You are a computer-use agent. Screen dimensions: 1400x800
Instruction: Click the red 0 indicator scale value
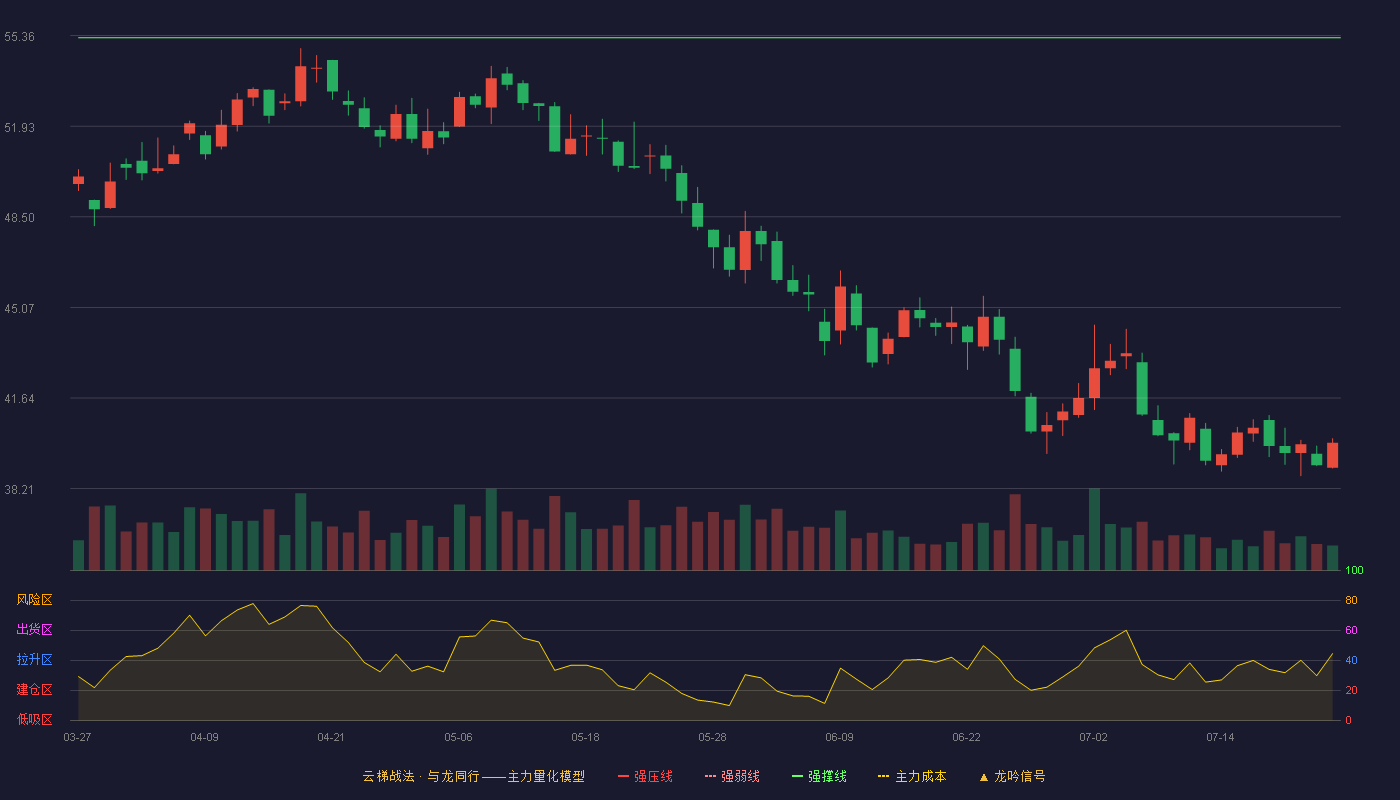pyautogui.click(x=1348, y=720)
